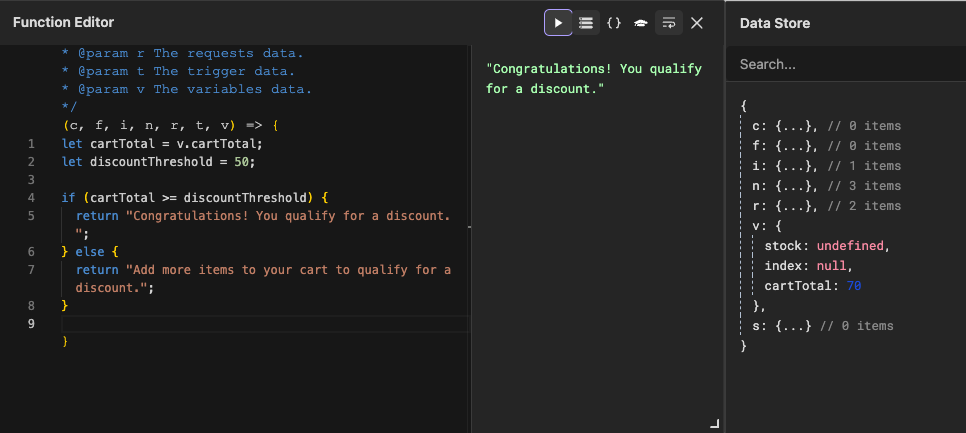This screenshot has width=966, height=433.
Task: Toggle the word wrap icon
Action: (668, 23)
